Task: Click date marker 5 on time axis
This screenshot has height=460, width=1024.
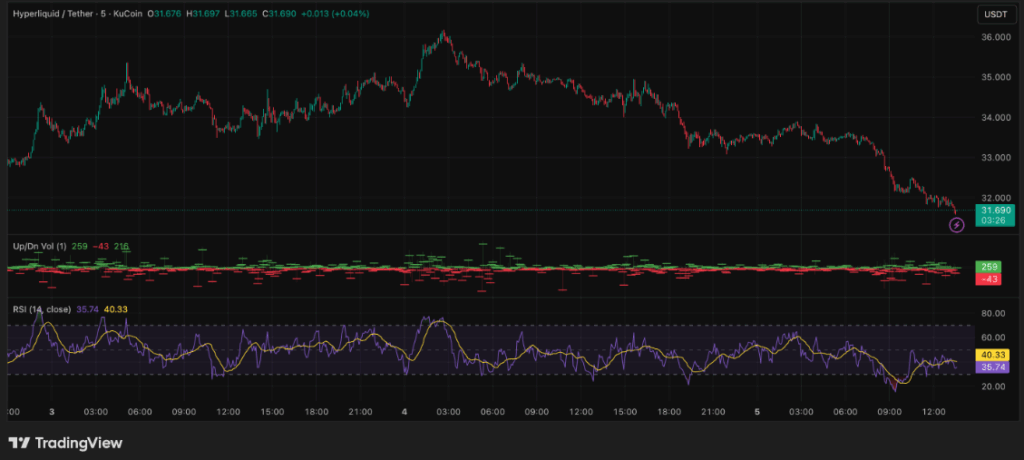Action: (757, 411)
